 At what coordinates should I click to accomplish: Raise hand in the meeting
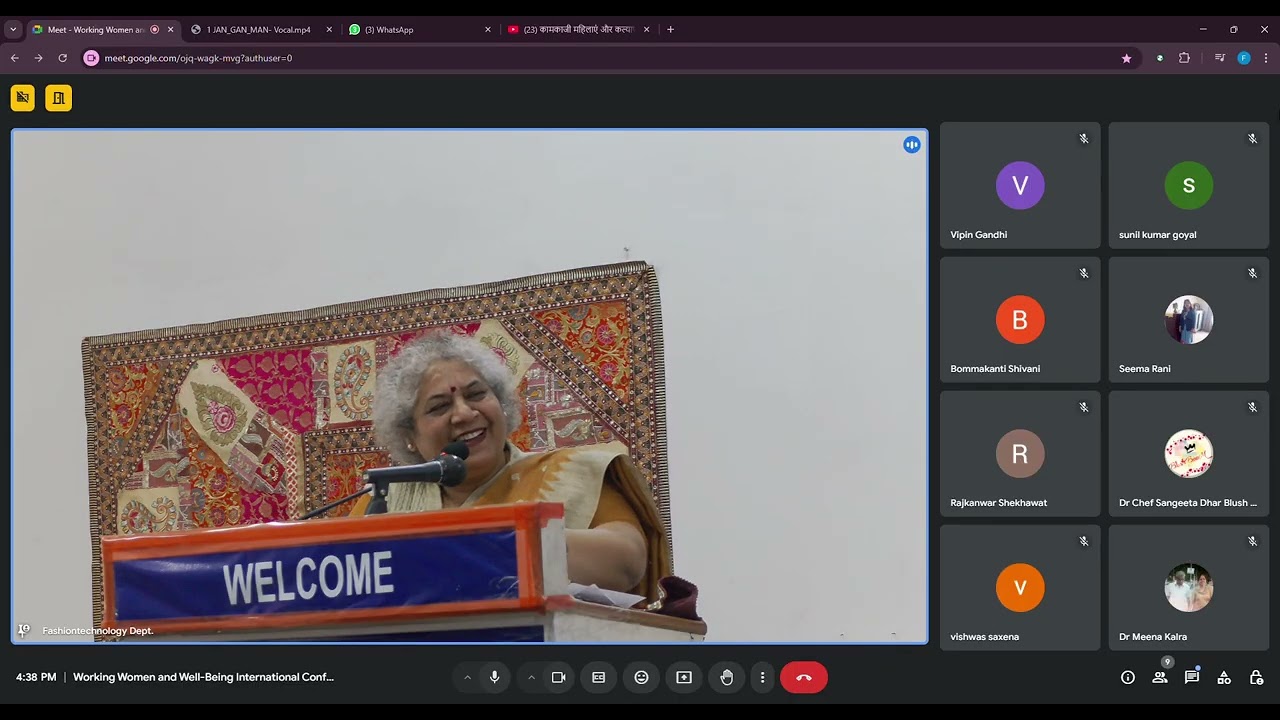coord(727,677)
